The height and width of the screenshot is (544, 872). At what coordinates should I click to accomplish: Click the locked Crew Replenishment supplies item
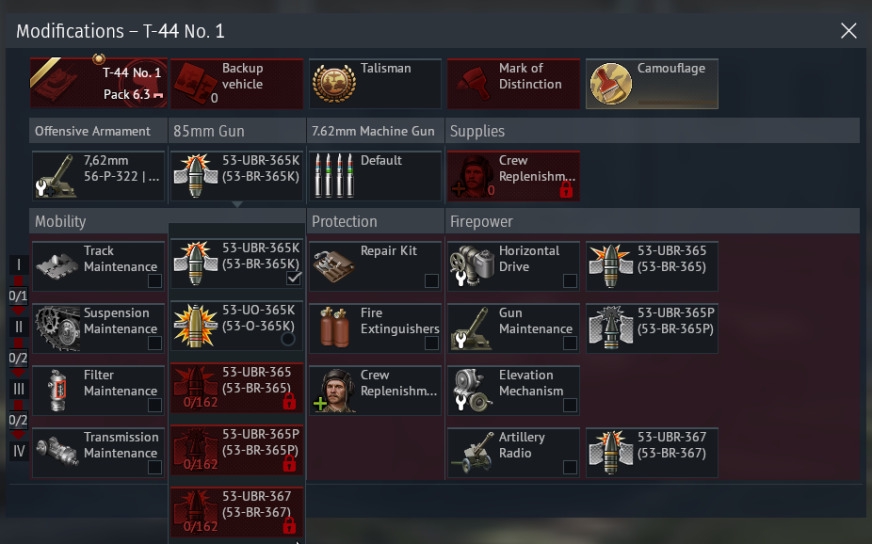click(513, 176)
